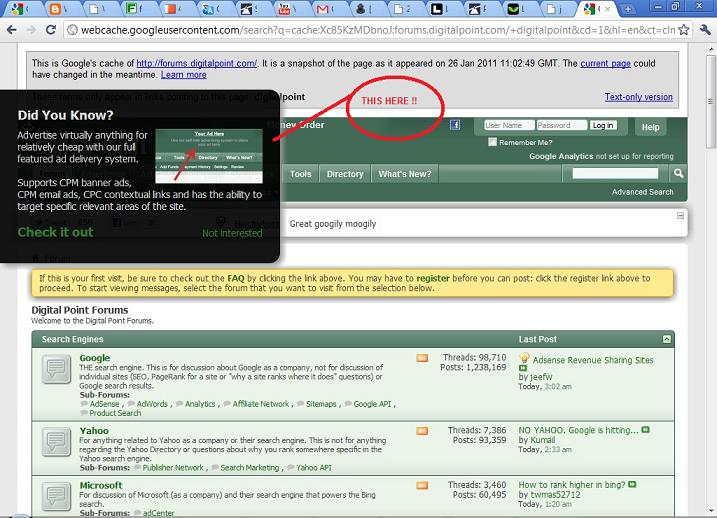Image resolution: width=717 pixels, height=518 pixels.
Task: Click lightbulb icon beside Adsense Revenue Sharing Sites
Action: (x=524, y=358)
